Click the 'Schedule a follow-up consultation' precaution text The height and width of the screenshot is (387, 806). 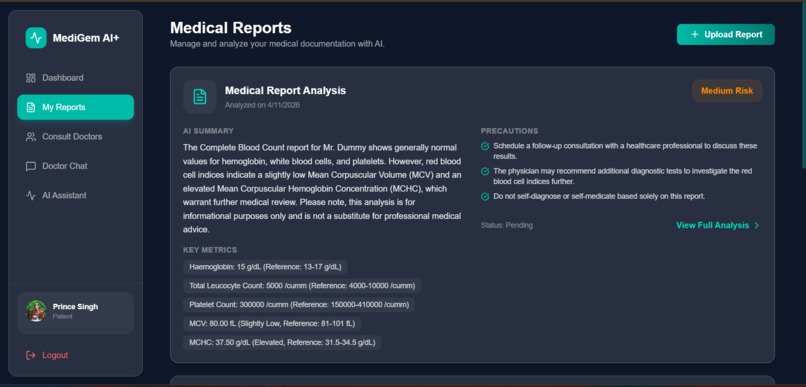pyautogui.click(x=625, y=151)
